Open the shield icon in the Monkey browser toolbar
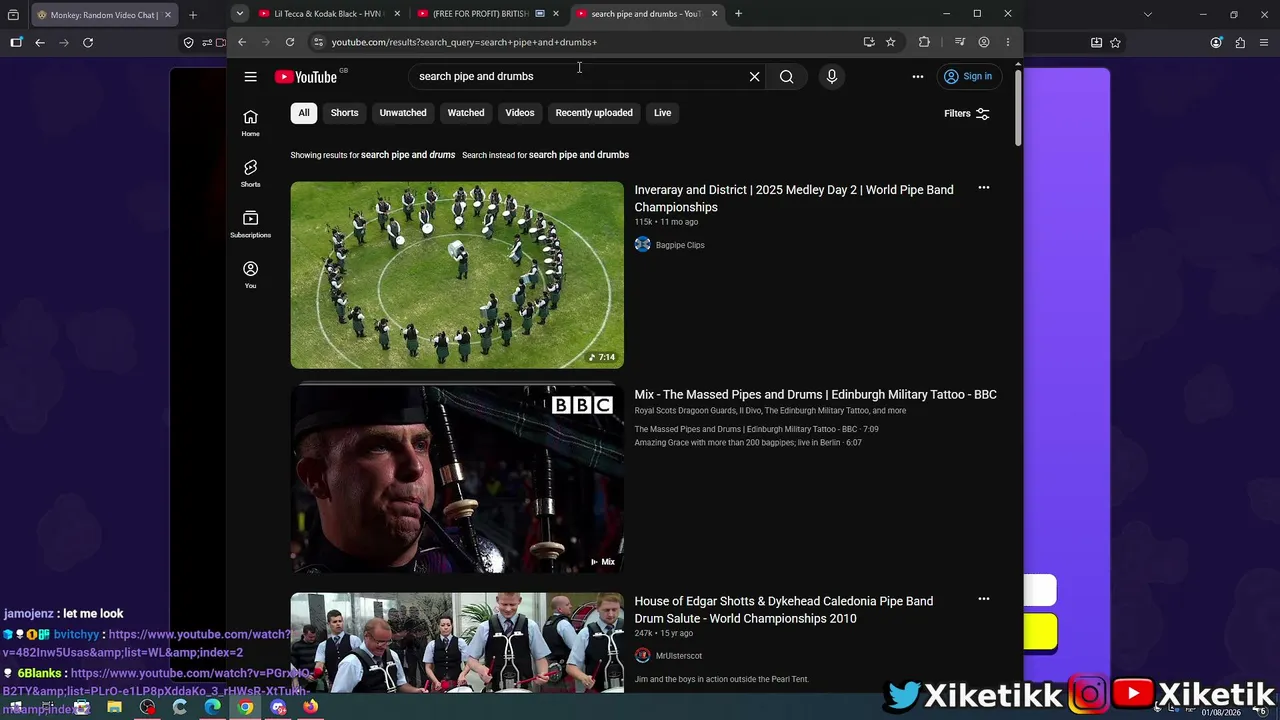The height and width of the screenshot is (720, 1280). point(188,43)
